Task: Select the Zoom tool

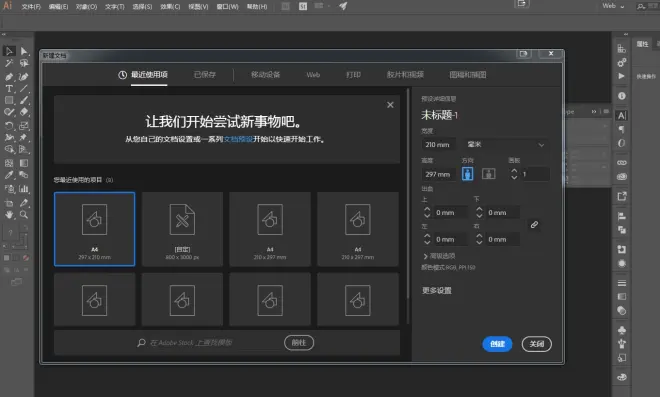Action: click(x=24, y=215)
